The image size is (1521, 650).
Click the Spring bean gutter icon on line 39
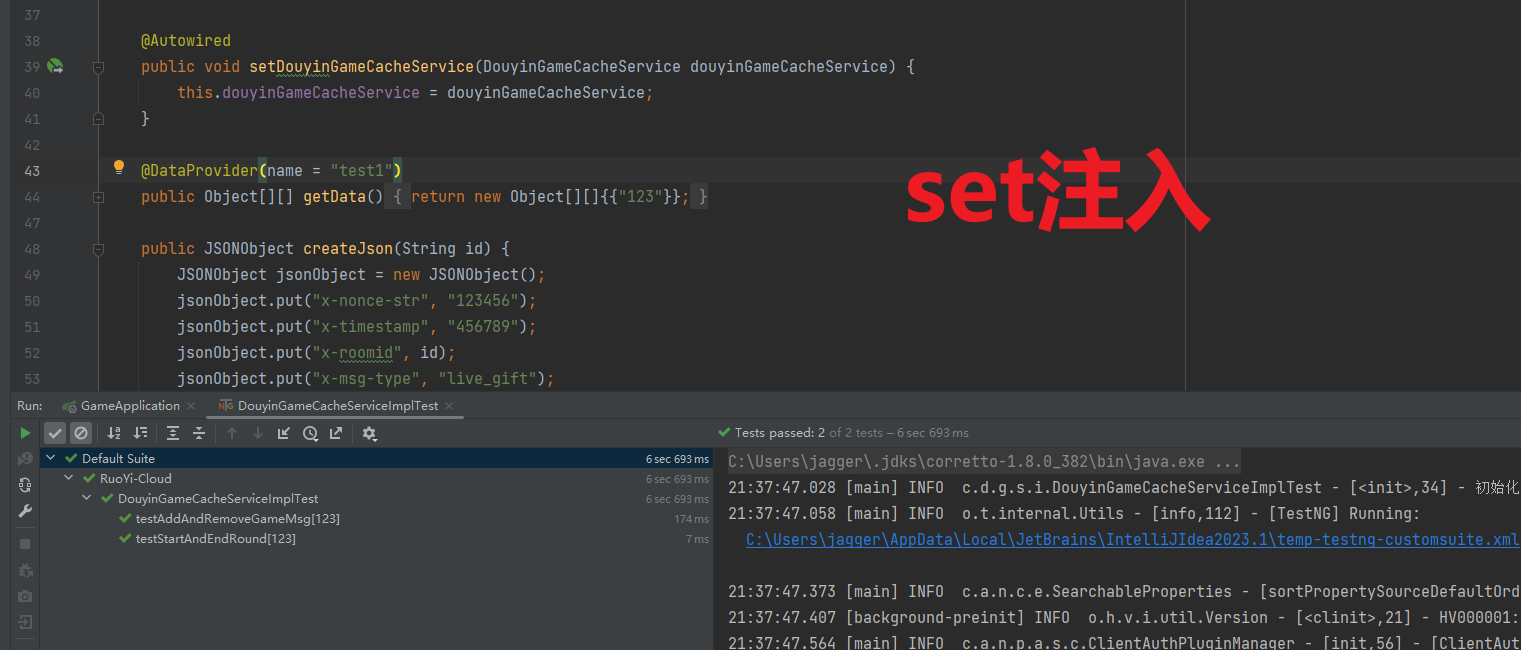[x=56, y=67]
